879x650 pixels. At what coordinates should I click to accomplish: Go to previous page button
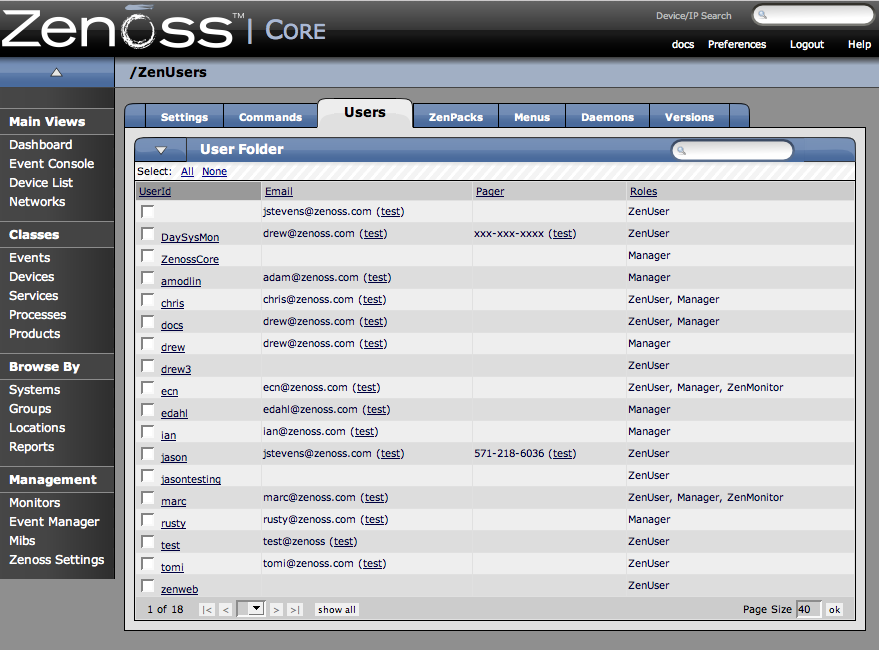point(225,610)
